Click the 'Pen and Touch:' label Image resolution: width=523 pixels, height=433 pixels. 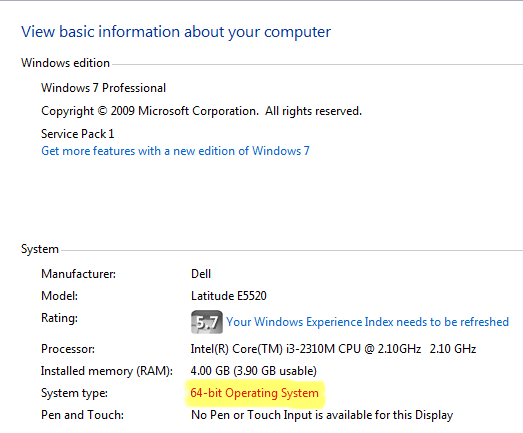coord(82,415)
